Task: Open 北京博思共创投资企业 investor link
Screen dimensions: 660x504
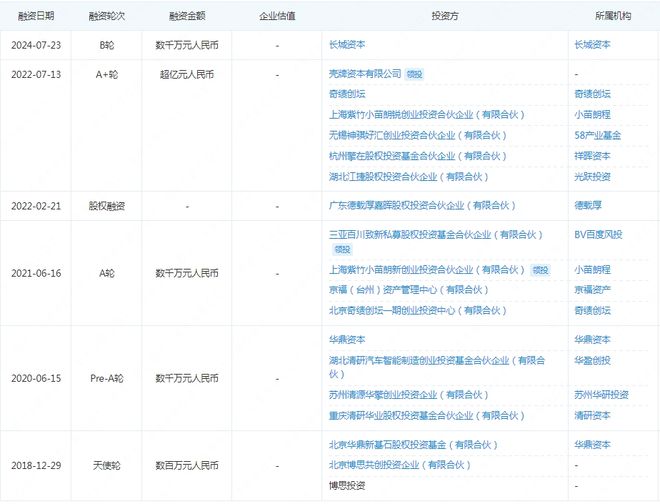Action: [x=400, y=465]
